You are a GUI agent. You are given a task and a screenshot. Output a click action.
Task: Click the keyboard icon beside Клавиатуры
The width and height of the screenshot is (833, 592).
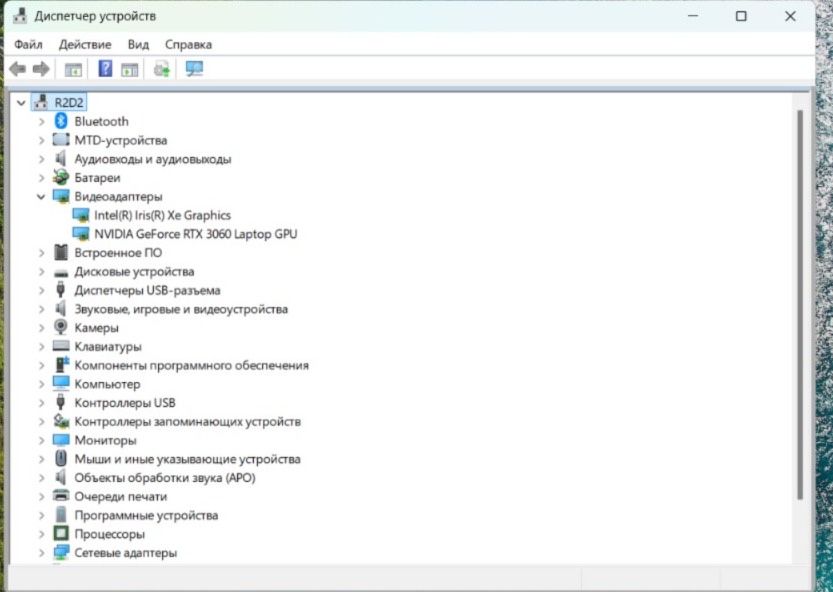61,346
